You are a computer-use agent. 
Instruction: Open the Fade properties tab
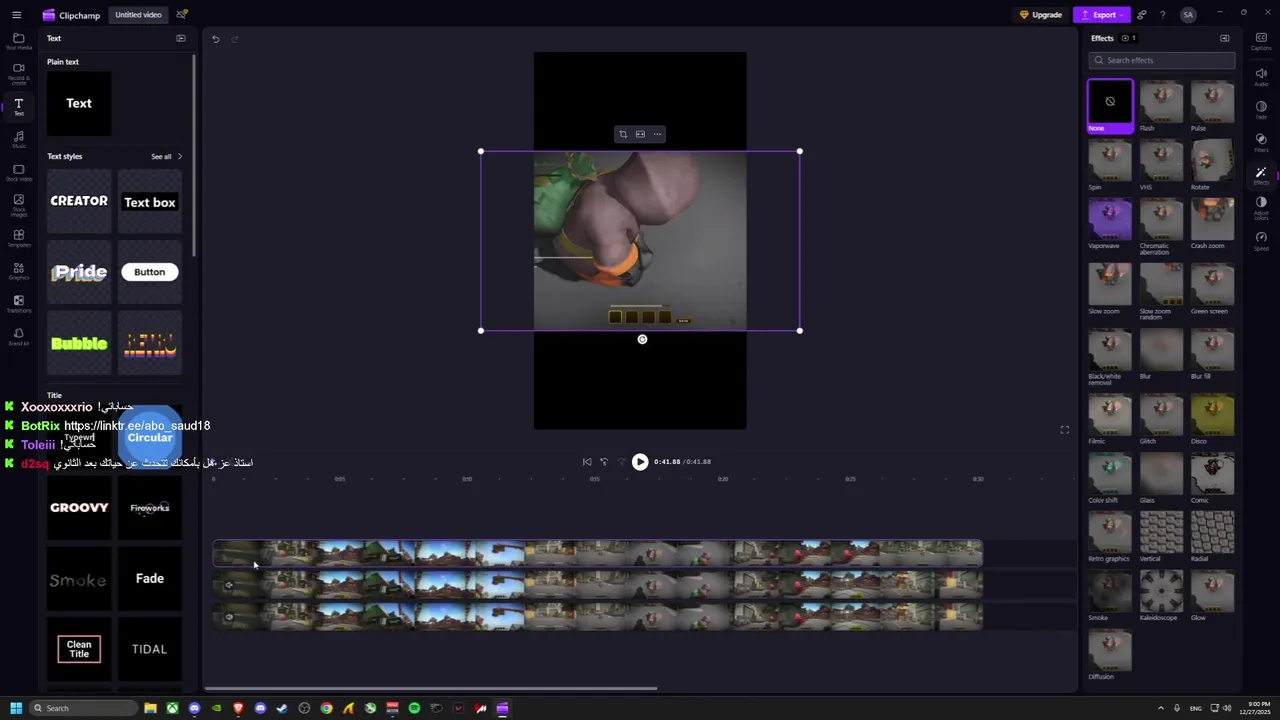[1261, 109]
